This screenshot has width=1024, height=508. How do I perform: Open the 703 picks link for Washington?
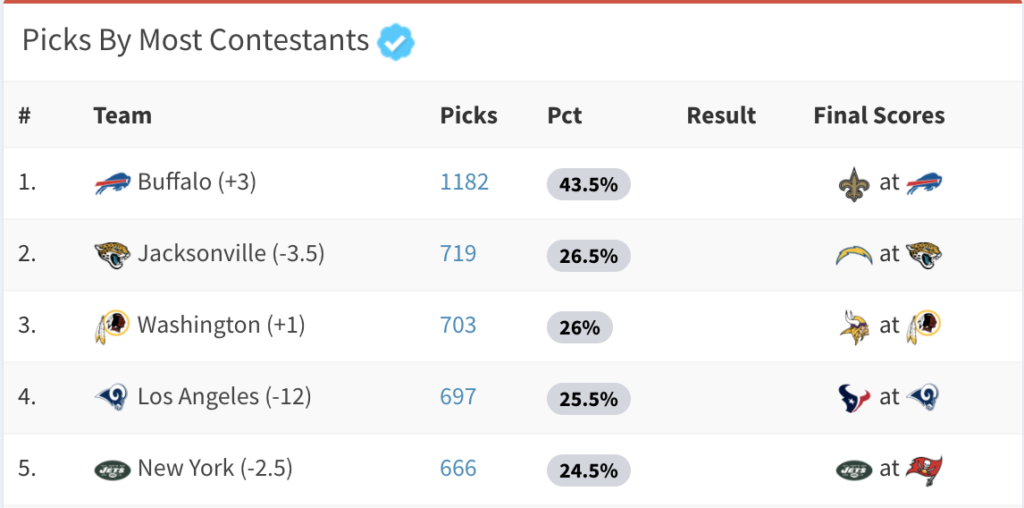tap(458, 325)
